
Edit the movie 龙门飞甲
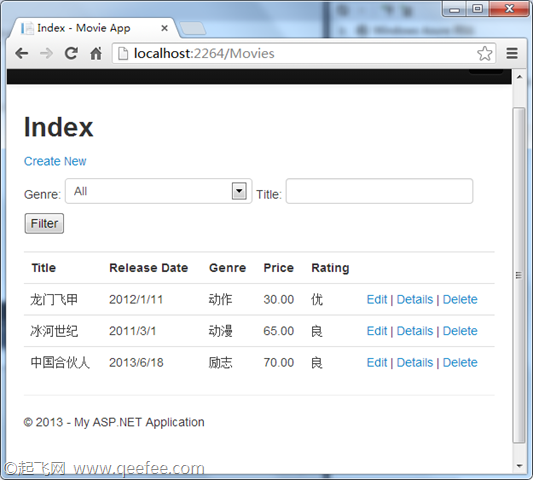pyautogui.click(x=377, y=299)
